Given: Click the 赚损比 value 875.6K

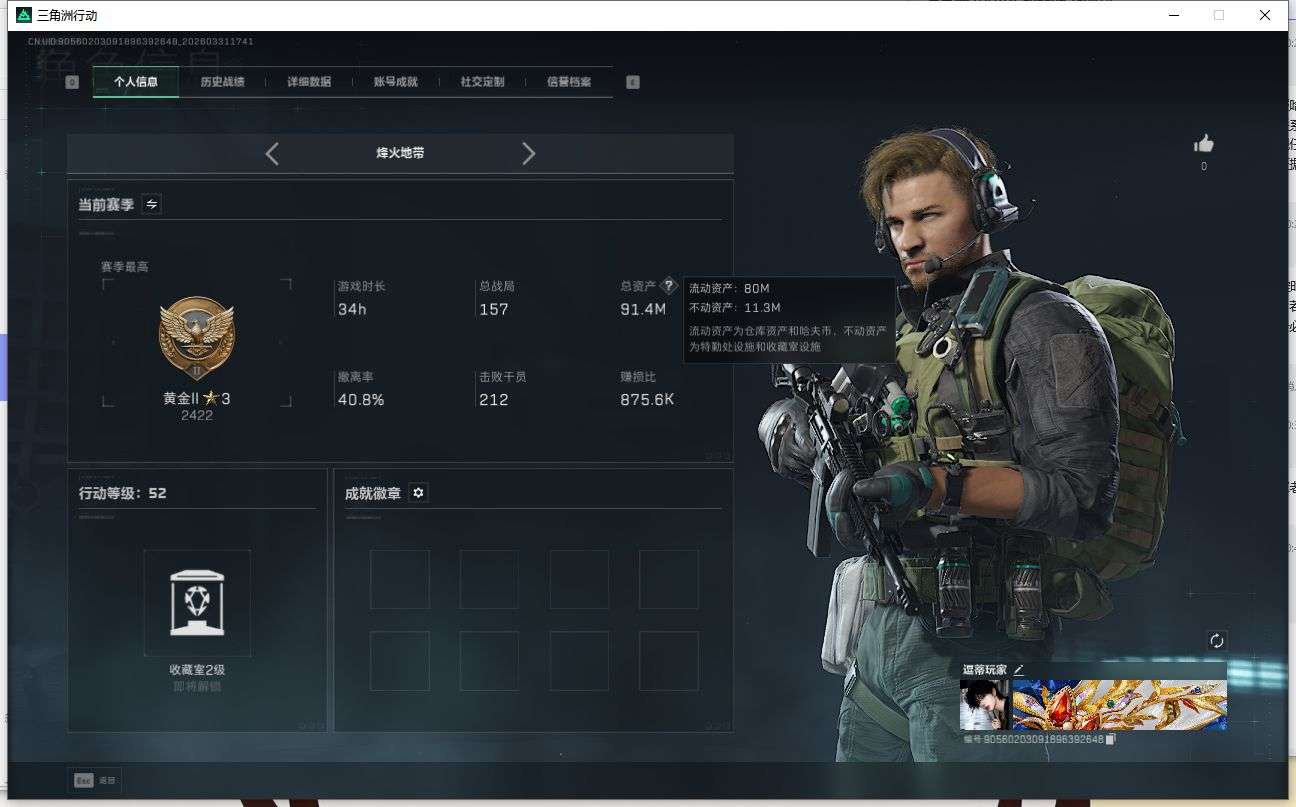Looking at the screenshot, I should click(x=647, y=400).
